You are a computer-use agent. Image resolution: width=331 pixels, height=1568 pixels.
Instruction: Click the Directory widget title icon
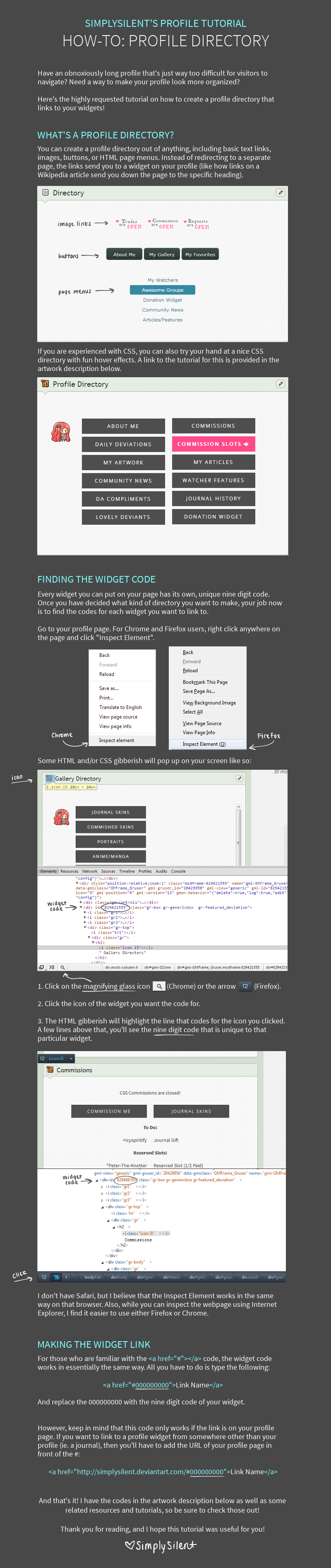(x=45, y=193)
